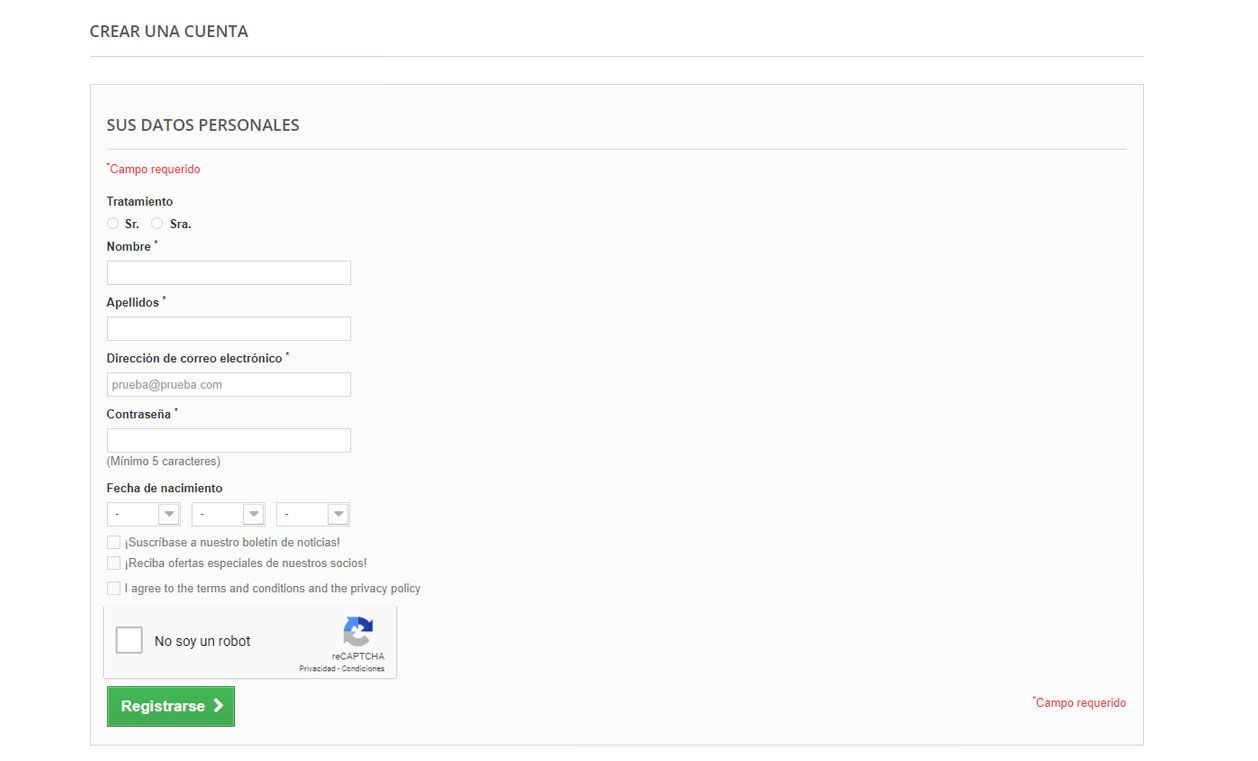Screen dimensions: 1258x761
Task: Select the Sr. treatment option
Action: pos(112,223)
